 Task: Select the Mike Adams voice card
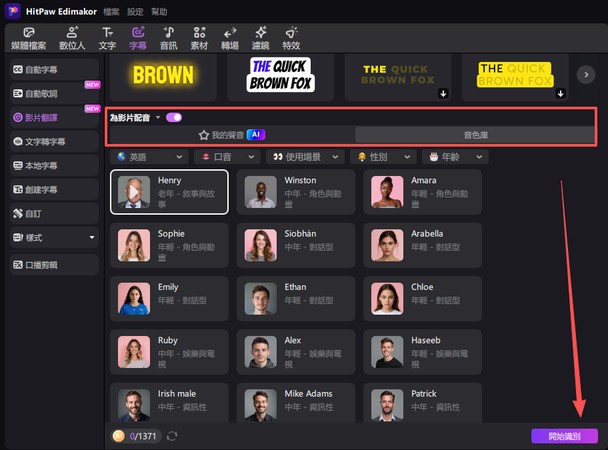(x=296, y=403)
